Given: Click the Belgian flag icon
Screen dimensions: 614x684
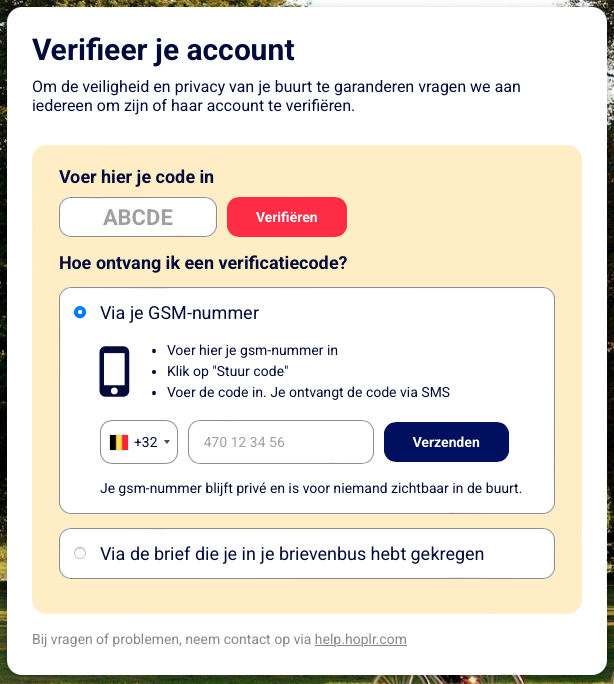Looking at the screenshot, I should 119,442.
